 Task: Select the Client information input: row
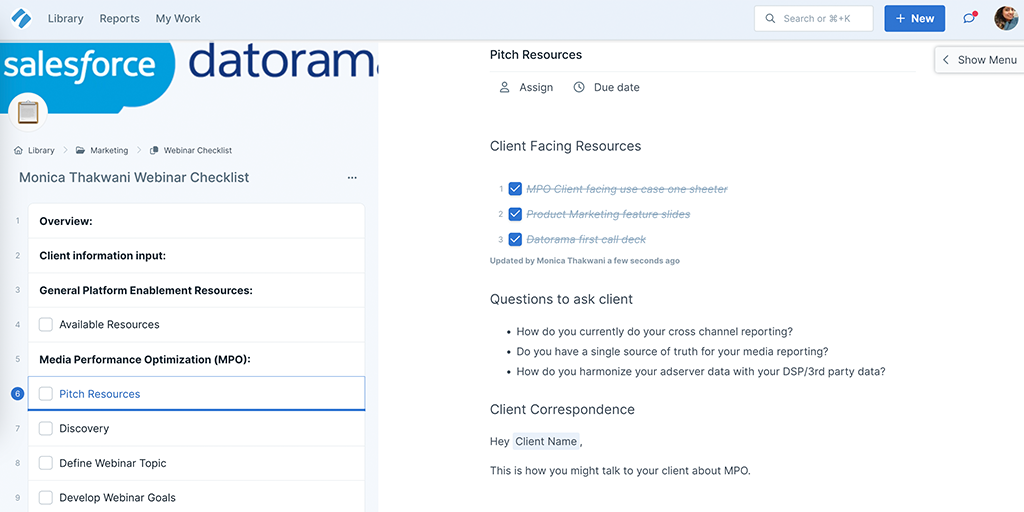tap(196, 255)
